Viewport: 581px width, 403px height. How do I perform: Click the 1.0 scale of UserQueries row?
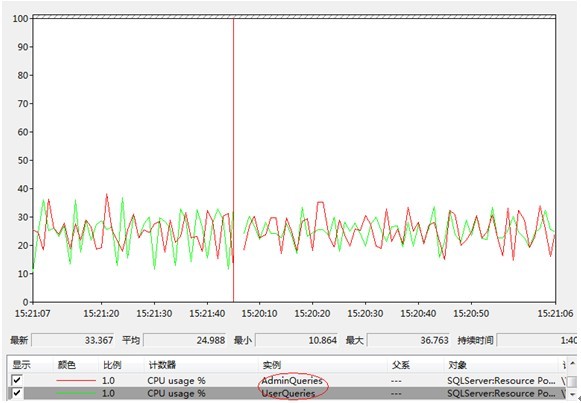tap(108, 393)
